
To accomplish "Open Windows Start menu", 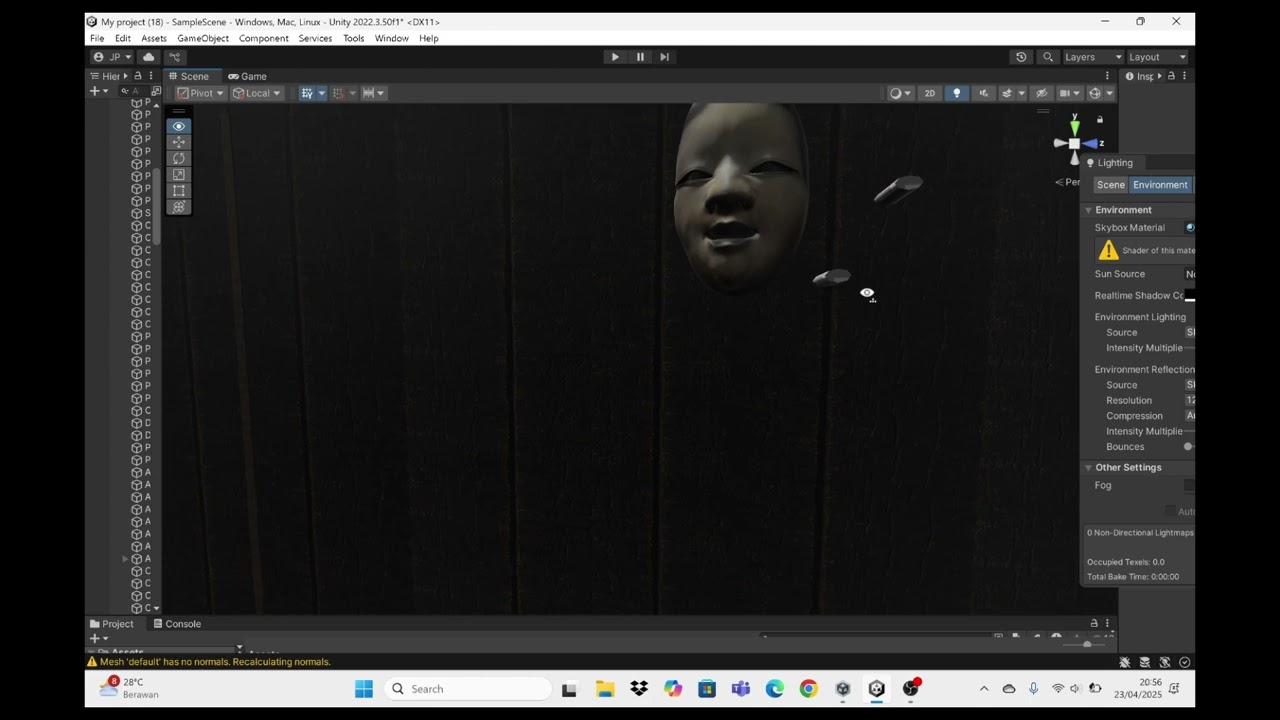I will 364,689.
